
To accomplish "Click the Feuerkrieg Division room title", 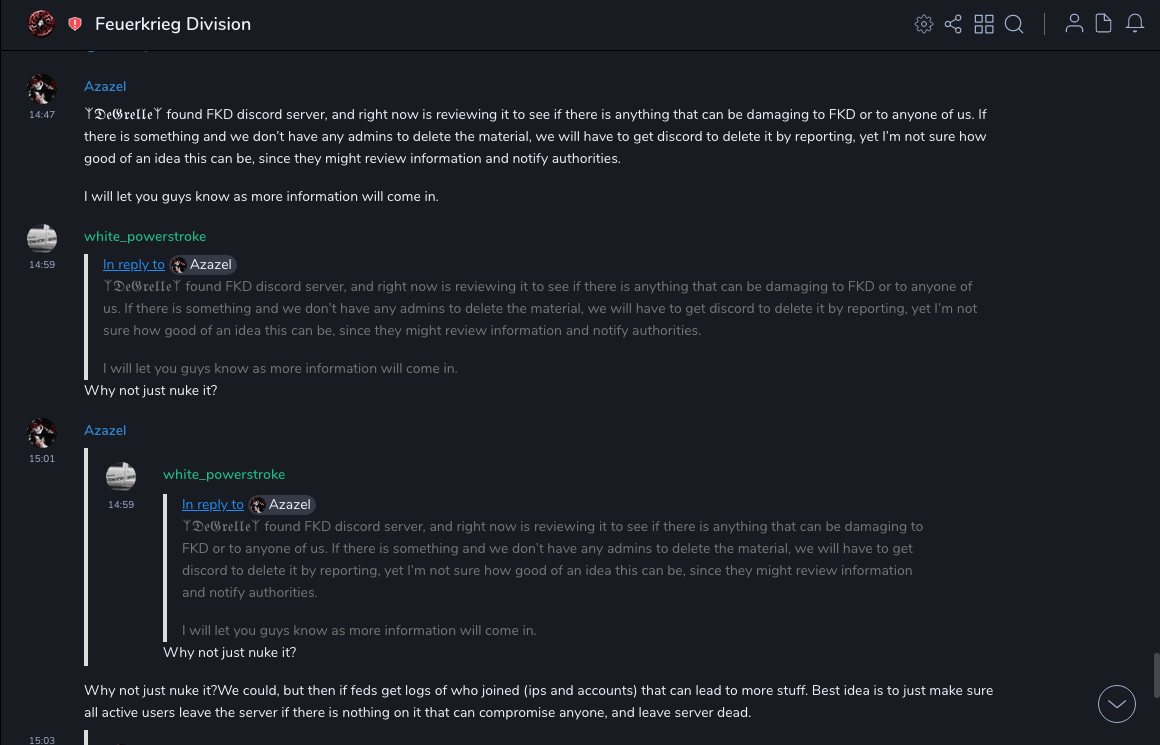I will pyautogui.click(x=173, y=24).
